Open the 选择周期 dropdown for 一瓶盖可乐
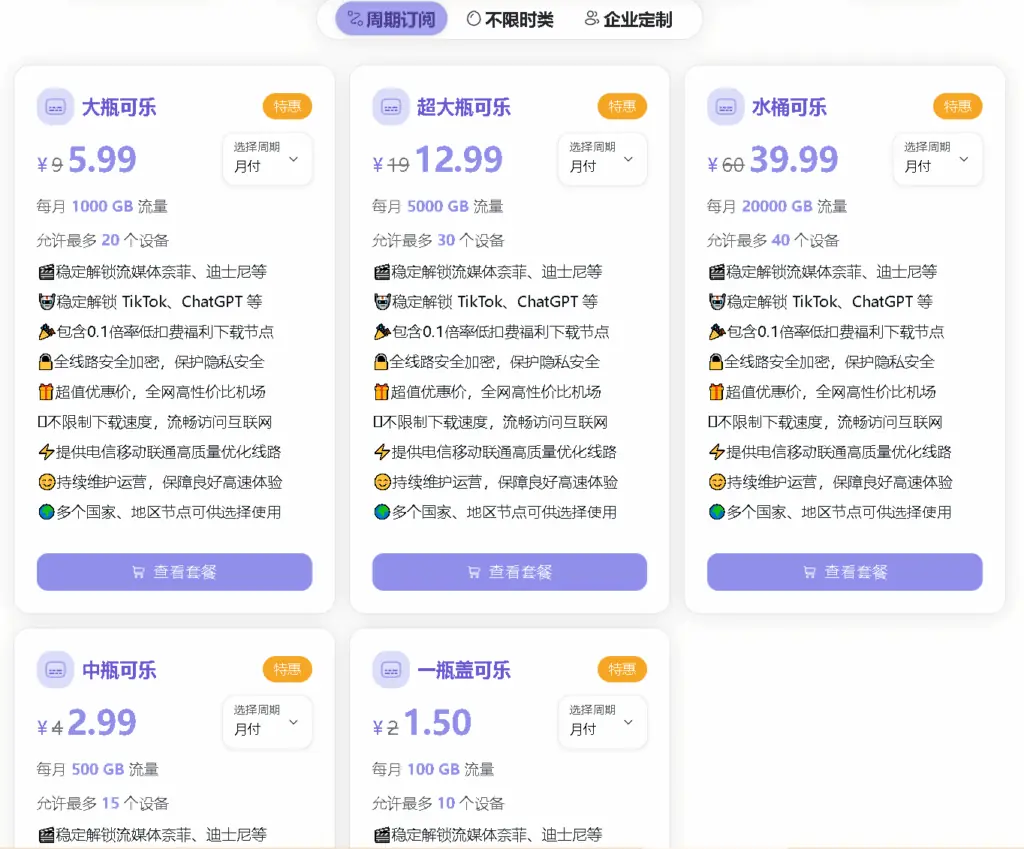 click(602, 722)
